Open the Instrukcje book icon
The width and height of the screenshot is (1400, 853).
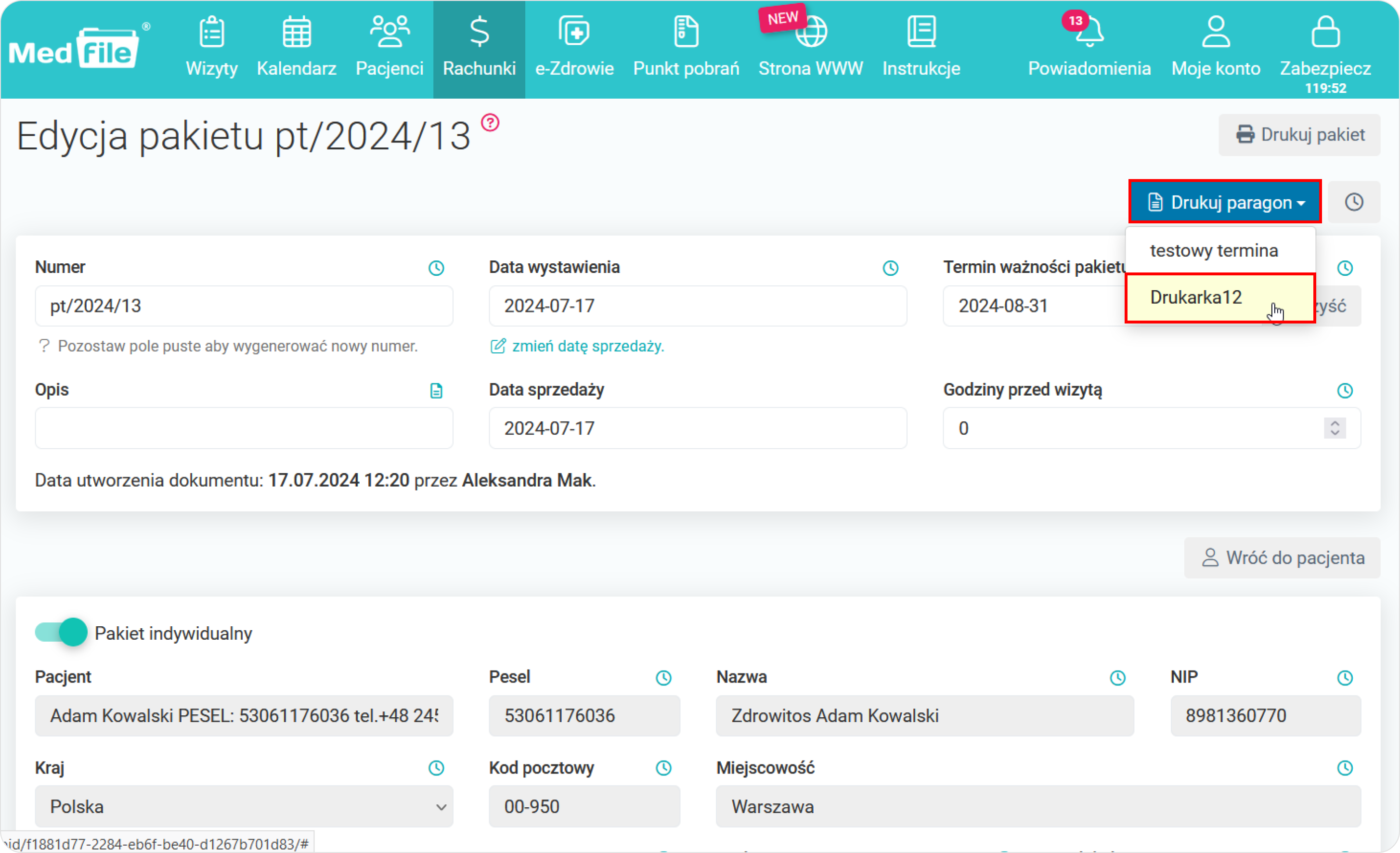click(x=921, y=31)
